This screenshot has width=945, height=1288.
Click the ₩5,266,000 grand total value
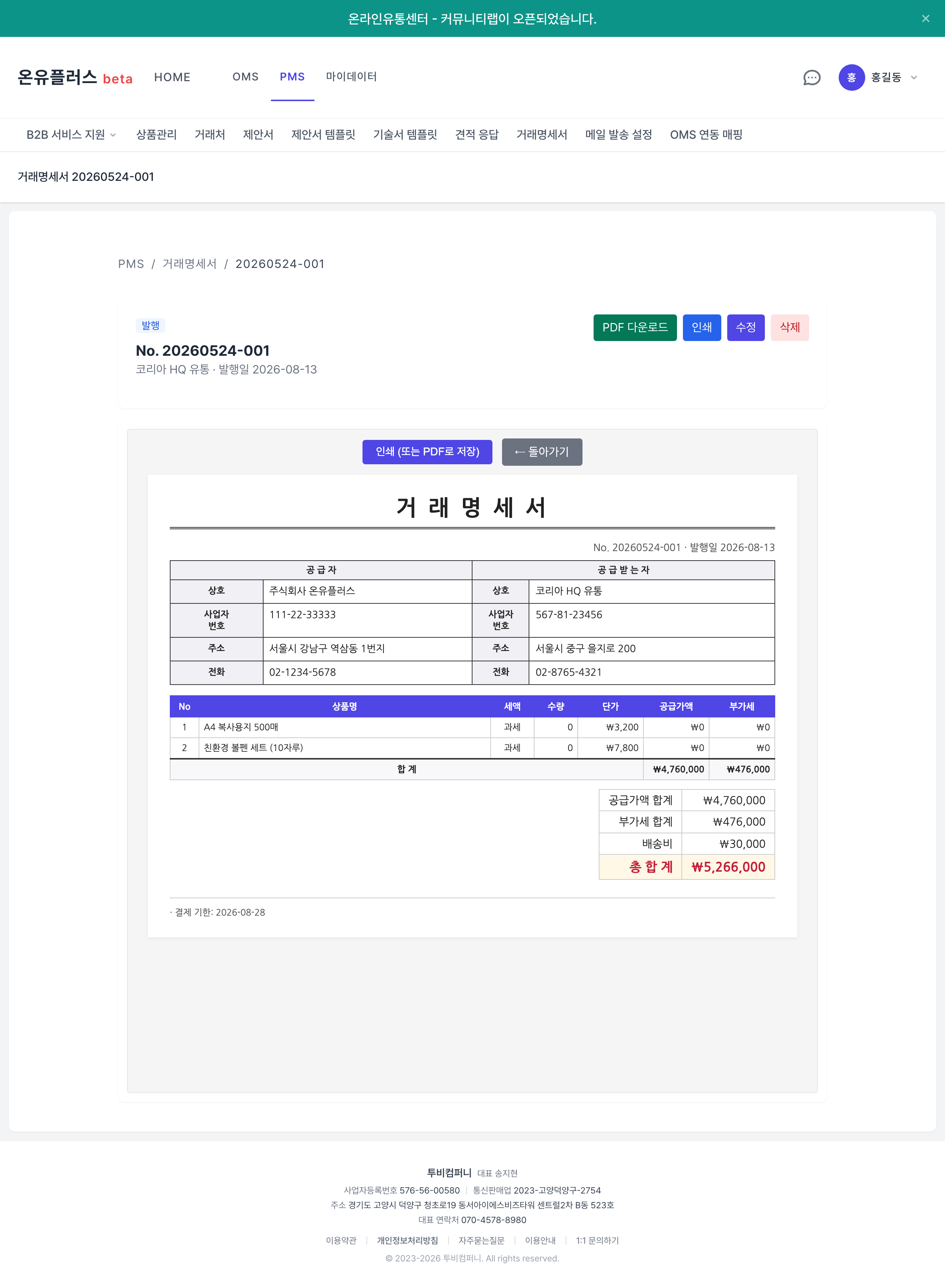(x=728, y=867)
